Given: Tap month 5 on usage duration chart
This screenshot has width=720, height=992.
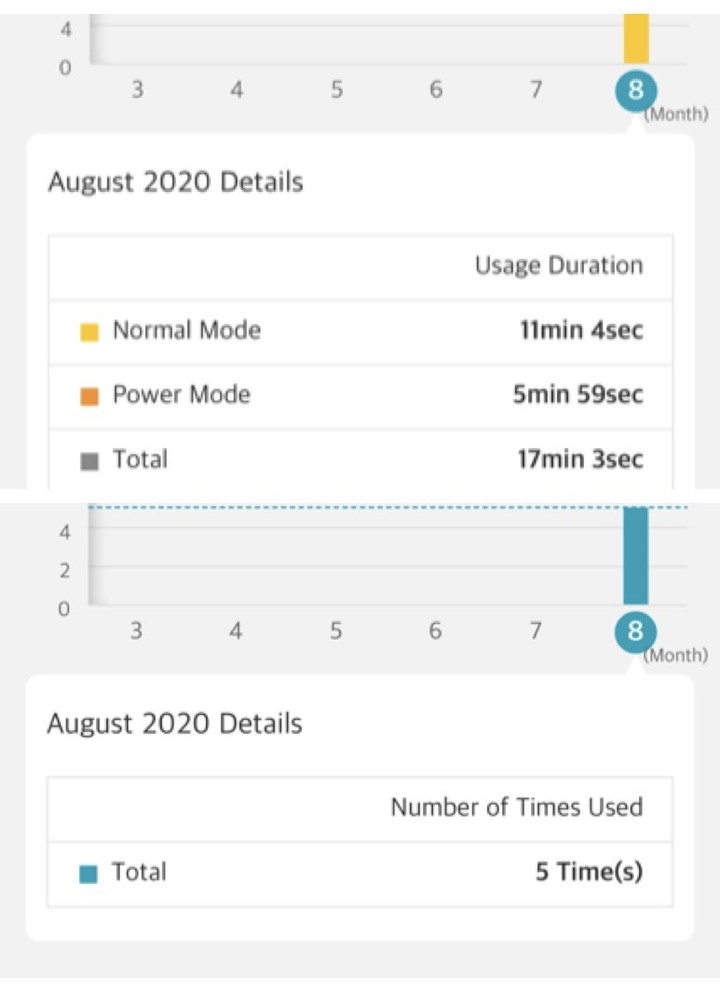Looking at the screenshot, I should pos(337,90).
